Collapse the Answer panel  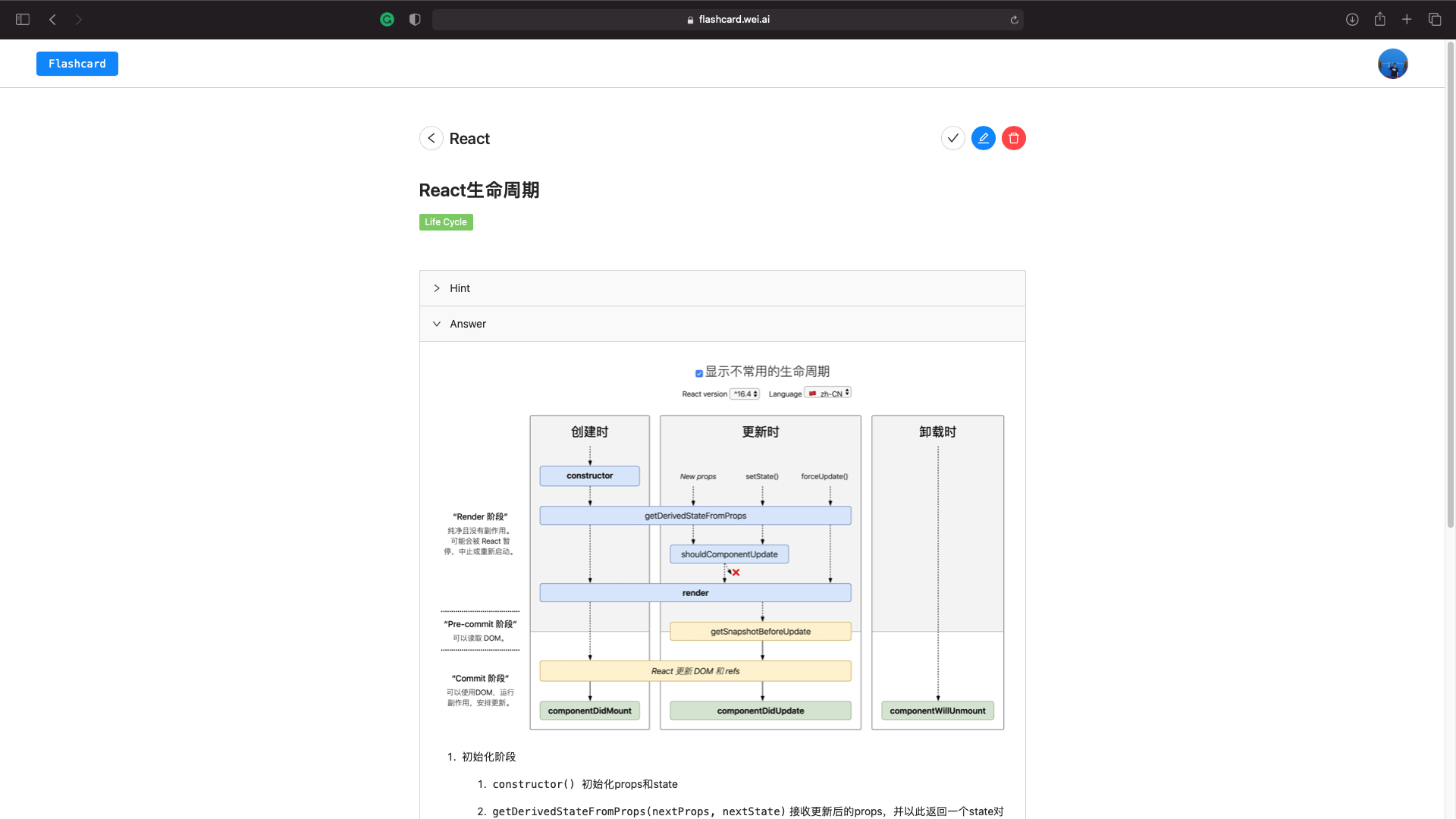(x=723, y=324)
